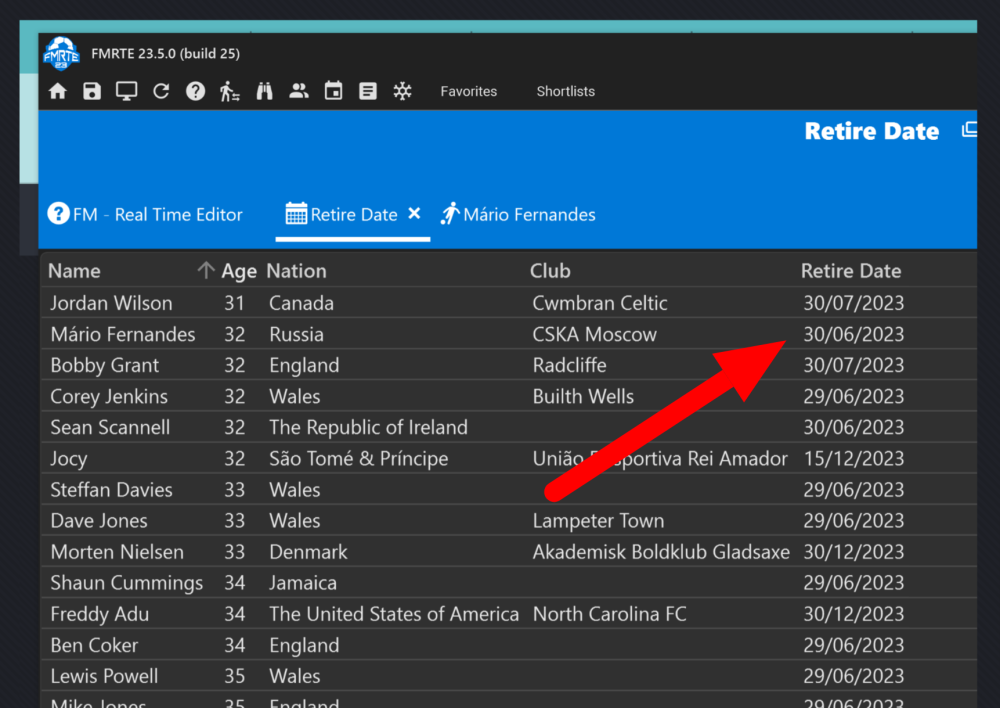The image size is (1000, 708).
Task: Click the CSKA Moscow club cell
Action: point(594,334)
